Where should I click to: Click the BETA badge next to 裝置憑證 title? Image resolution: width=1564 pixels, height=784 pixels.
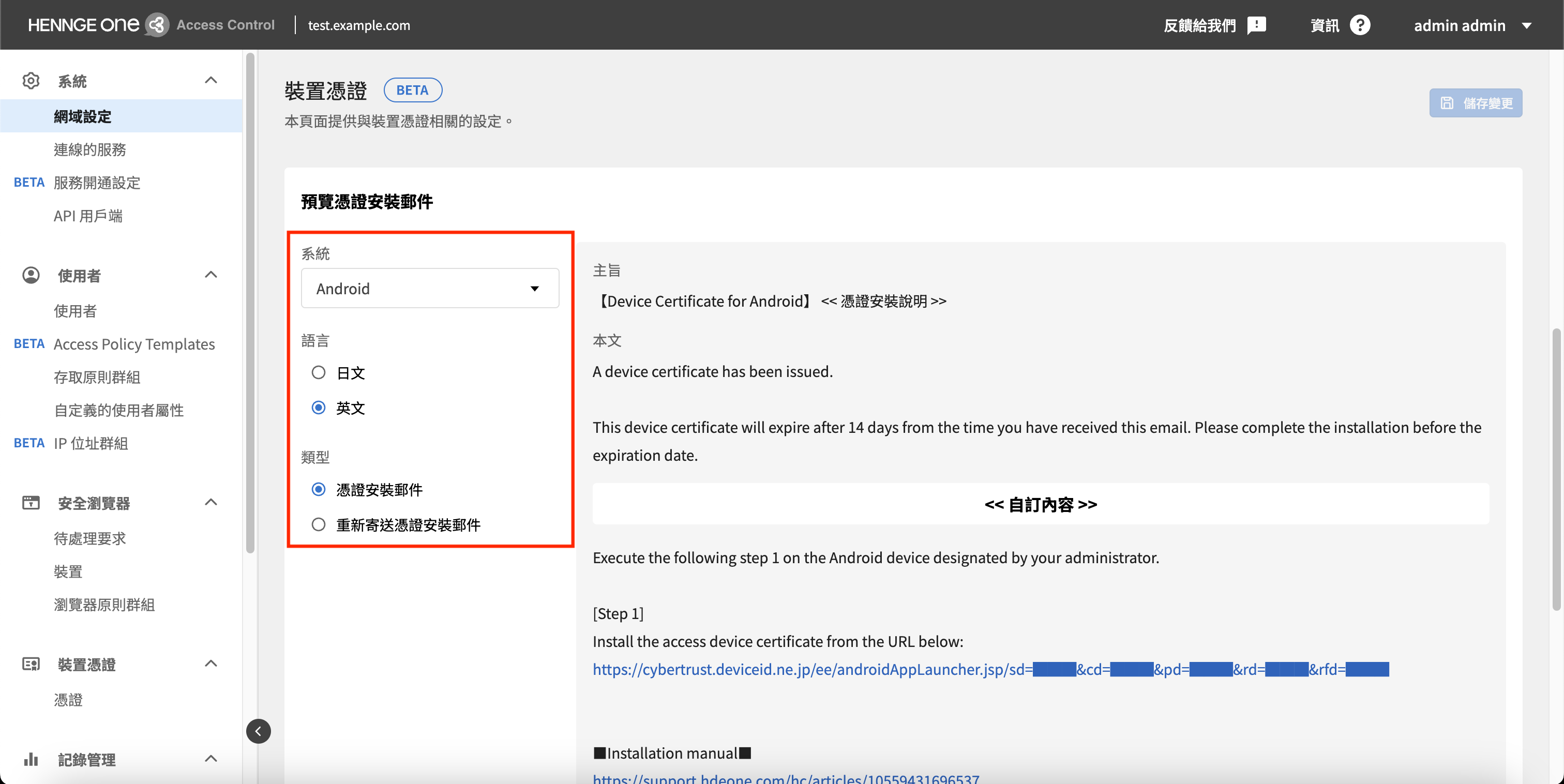pos(413,90)
